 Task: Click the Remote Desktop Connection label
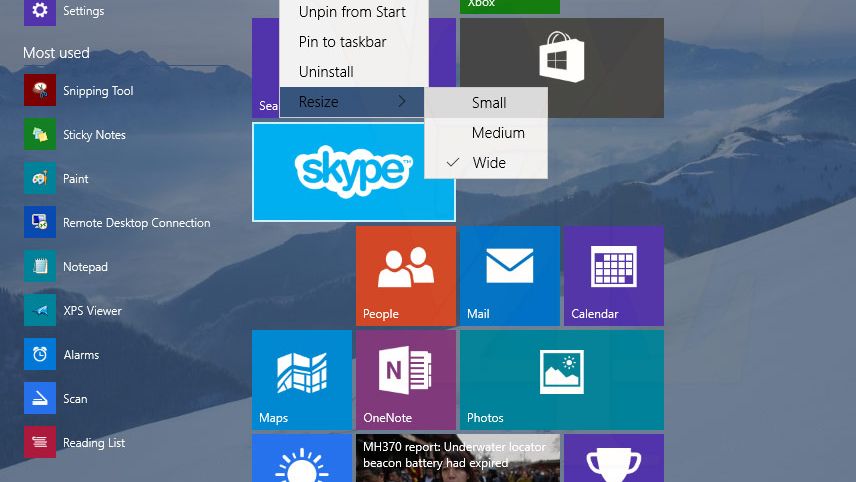(136, 223)
